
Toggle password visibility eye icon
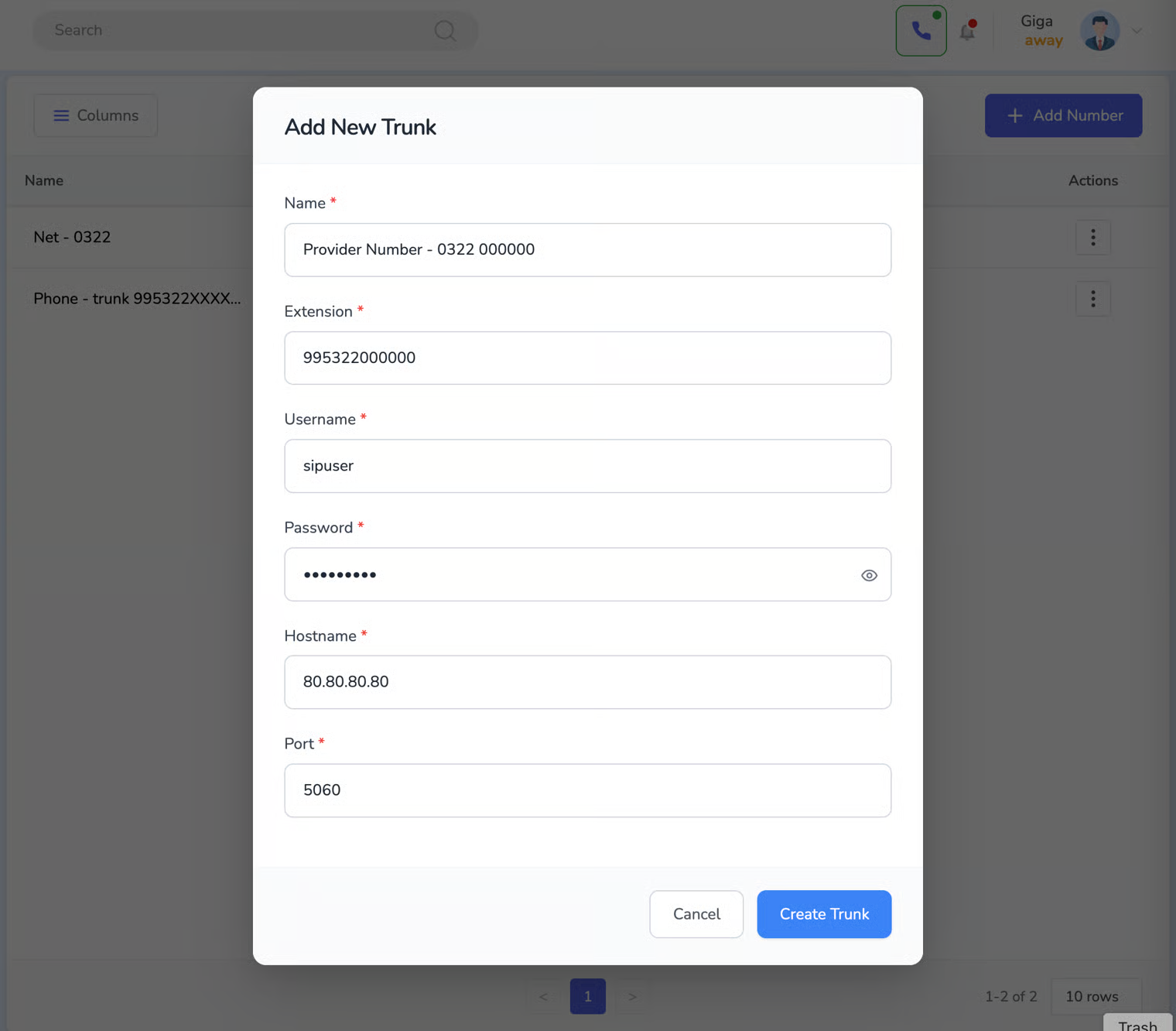pyautogui.click(x=869, y=575)
